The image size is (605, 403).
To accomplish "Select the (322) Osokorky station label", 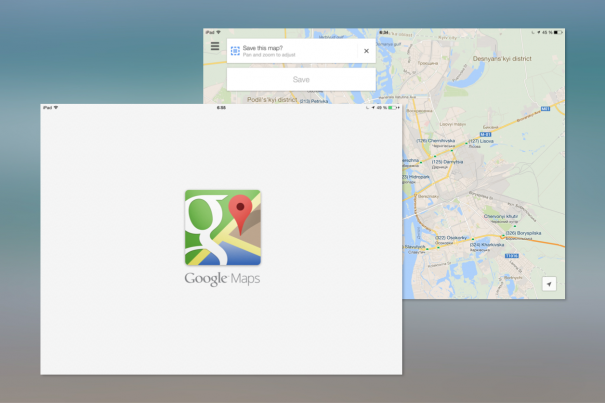I will click(451, 237).
